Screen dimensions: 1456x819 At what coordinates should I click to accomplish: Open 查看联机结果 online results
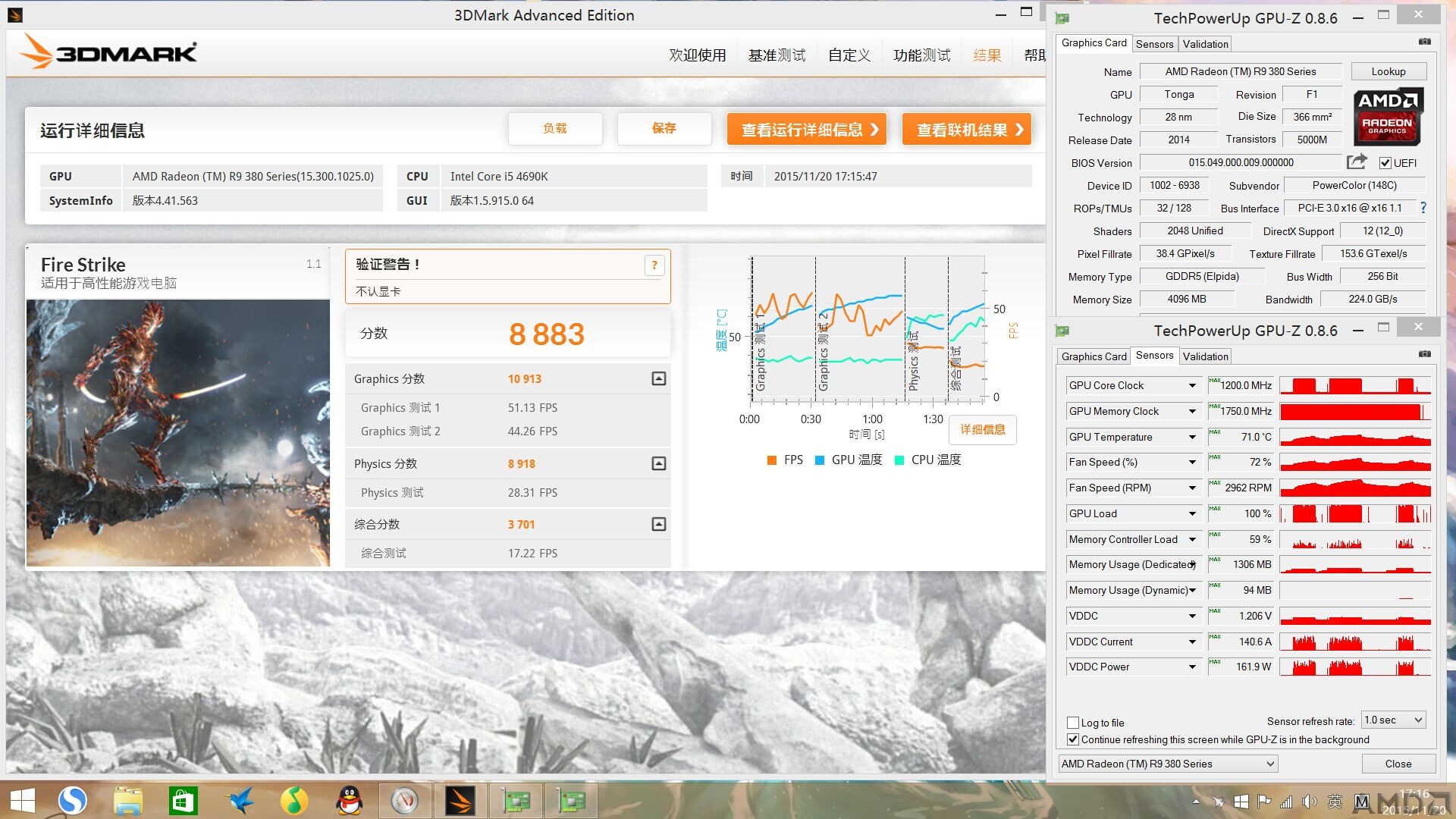967,130
